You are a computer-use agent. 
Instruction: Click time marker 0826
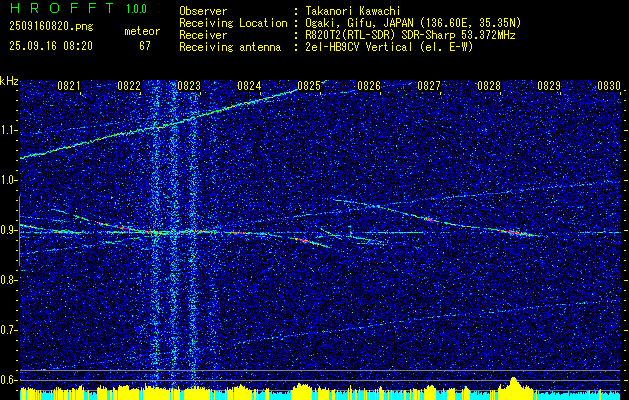coord(369,86)
